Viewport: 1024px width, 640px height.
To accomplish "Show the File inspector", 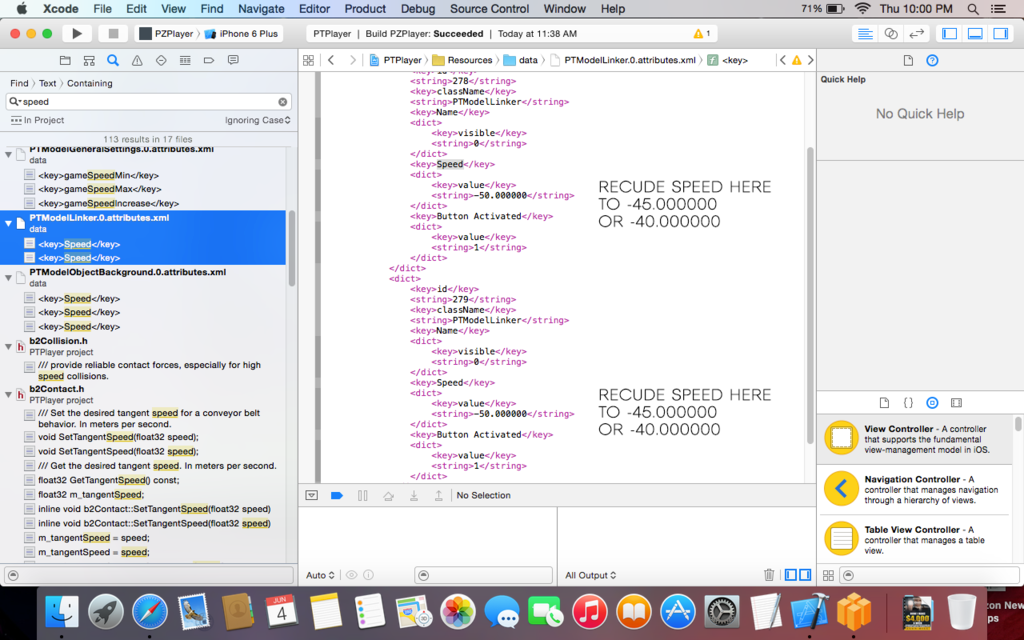I will click(x=908, y=60).
